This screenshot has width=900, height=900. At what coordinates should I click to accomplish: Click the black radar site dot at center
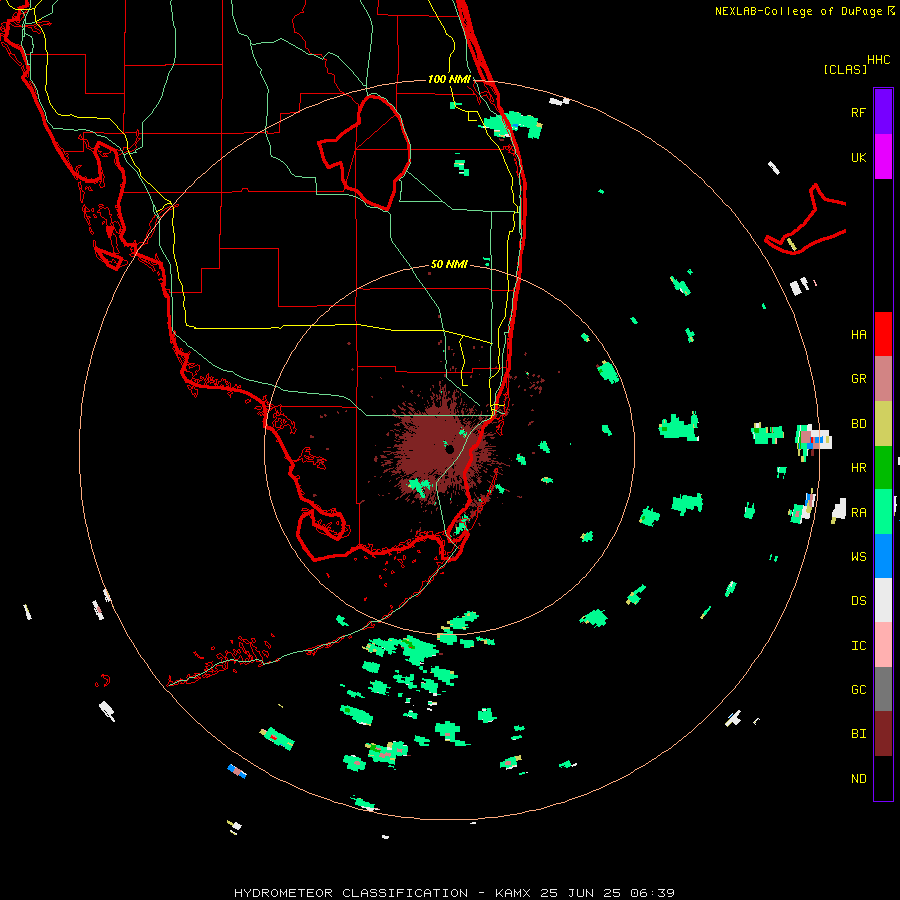point(450,449)
